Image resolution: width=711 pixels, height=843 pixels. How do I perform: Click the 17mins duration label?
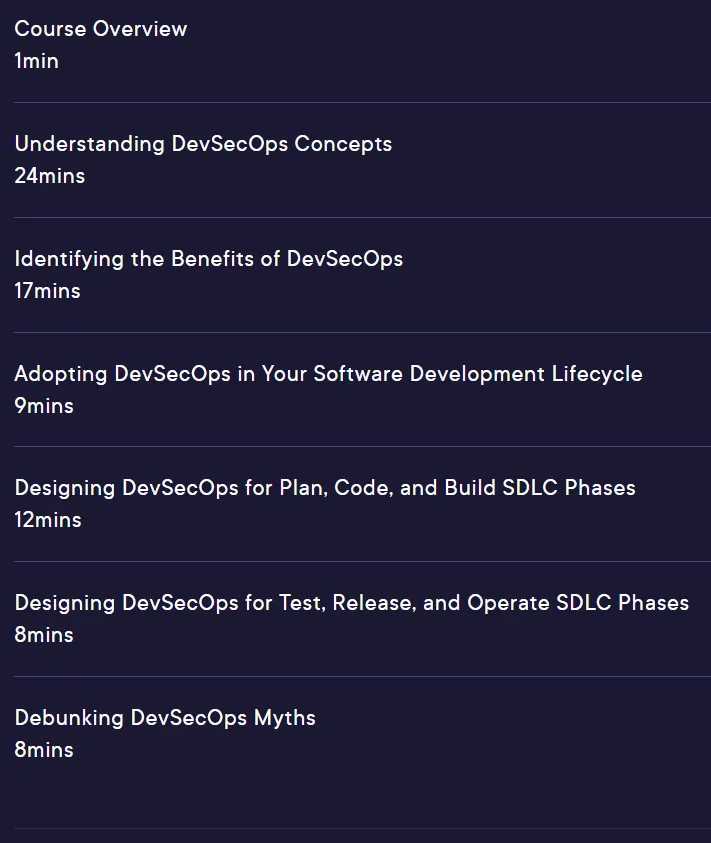(47, 291)
